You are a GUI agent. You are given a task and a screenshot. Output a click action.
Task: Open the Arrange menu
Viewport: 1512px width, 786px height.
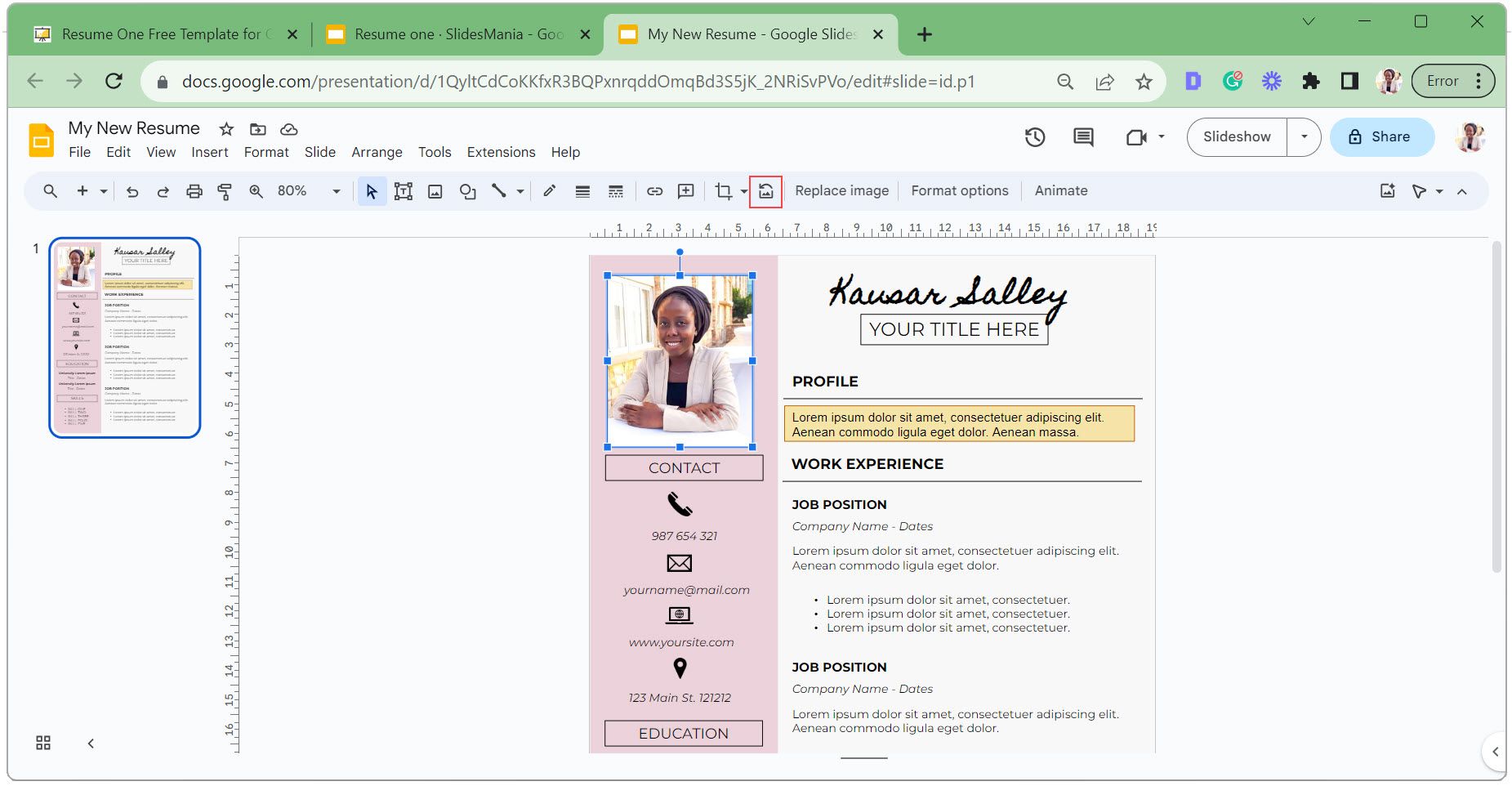(377, 152)
